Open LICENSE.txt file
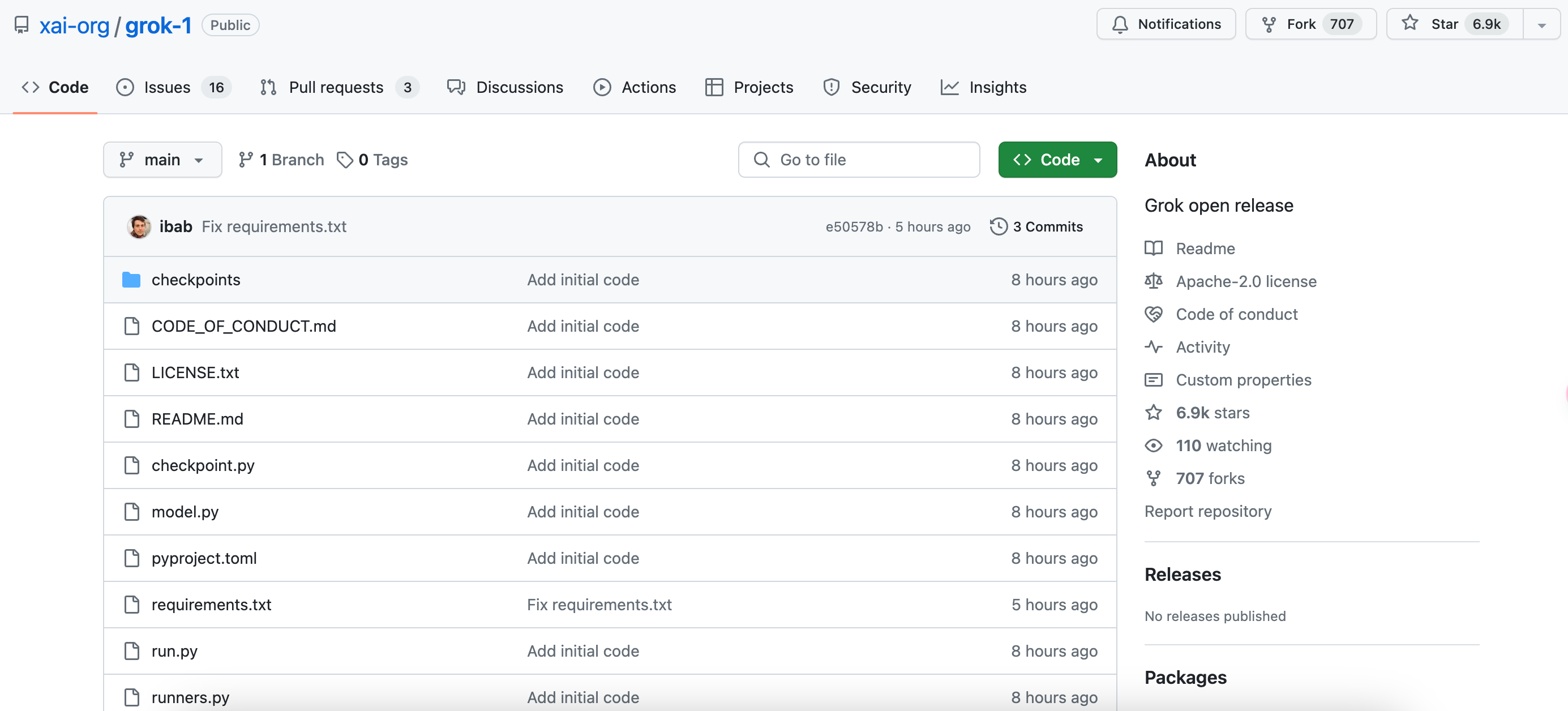The image size is (1568, 711). [x=195, y=372]
